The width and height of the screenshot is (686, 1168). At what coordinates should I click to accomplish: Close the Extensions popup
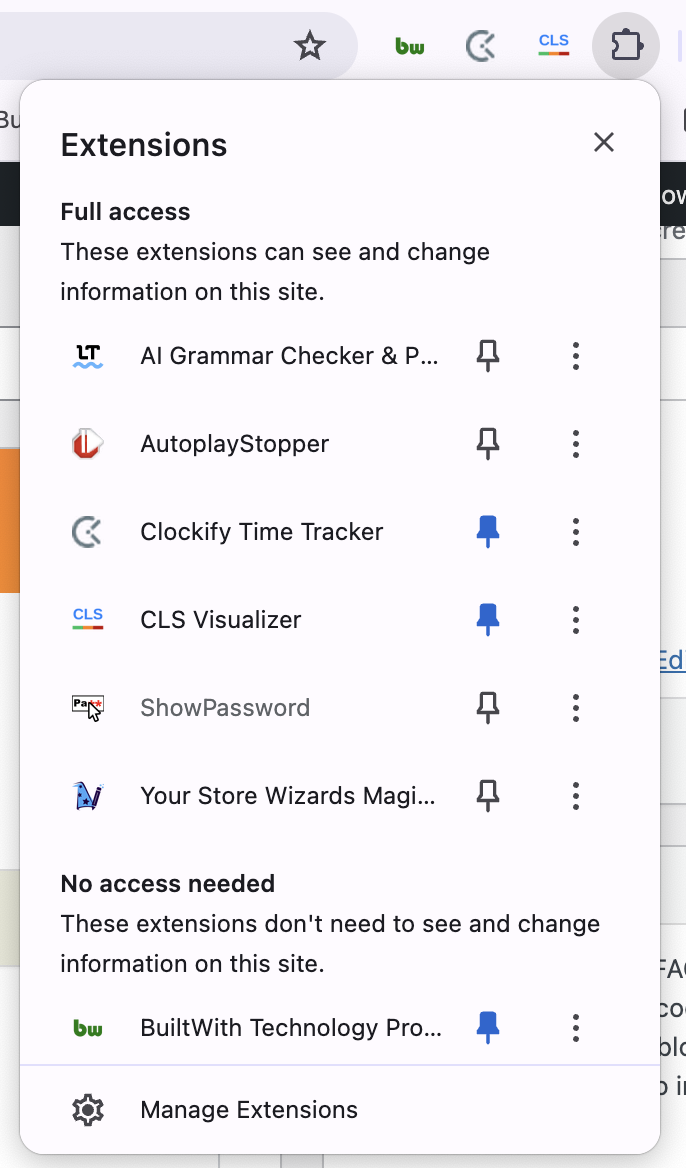click(603, 143)
